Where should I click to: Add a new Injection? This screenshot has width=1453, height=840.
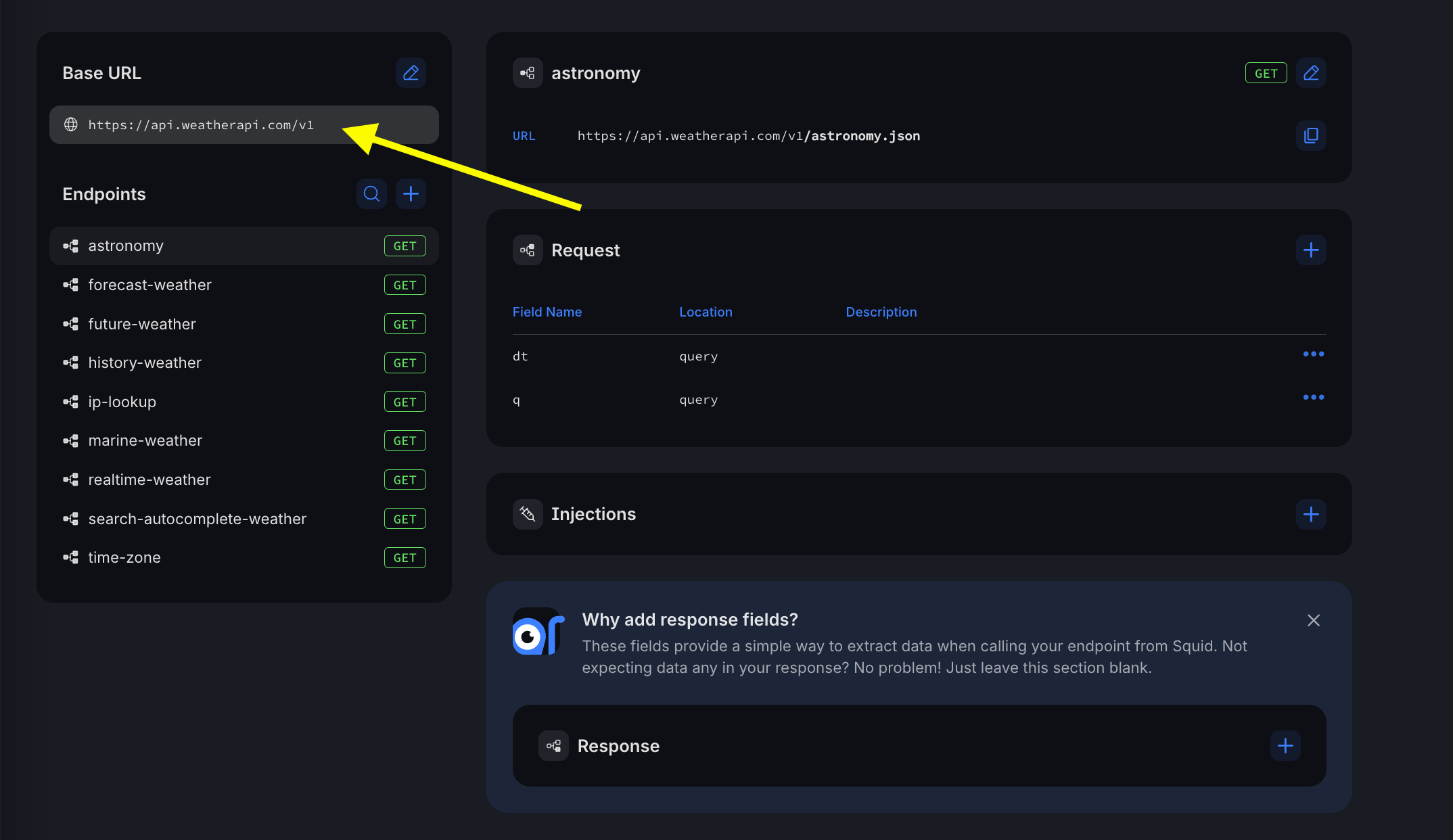(x=1310, y=515)
